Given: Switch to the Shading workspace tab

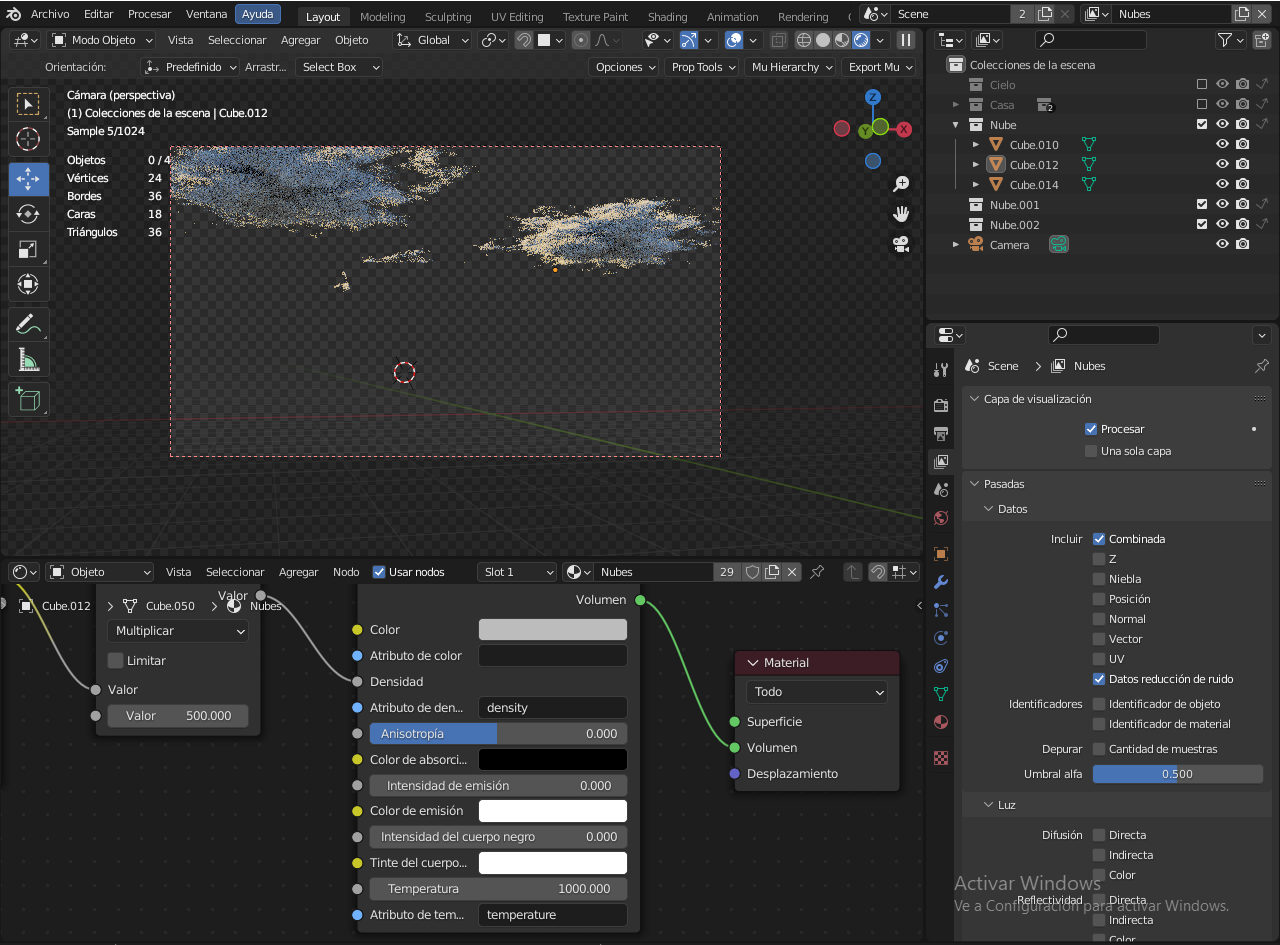Looking at the screenshot, I should coord(667,17).
